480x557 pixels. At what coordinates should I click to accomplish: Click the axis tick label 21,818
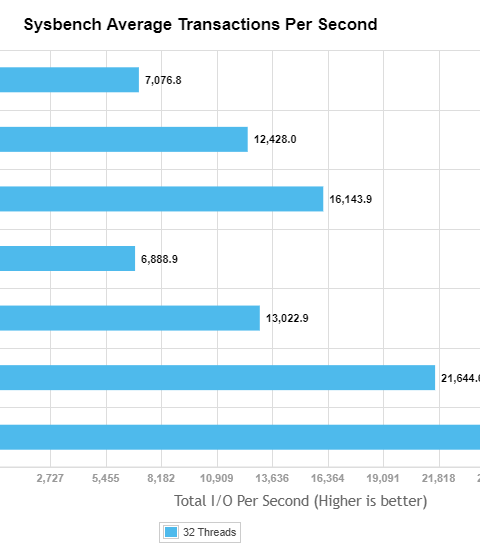438,478
